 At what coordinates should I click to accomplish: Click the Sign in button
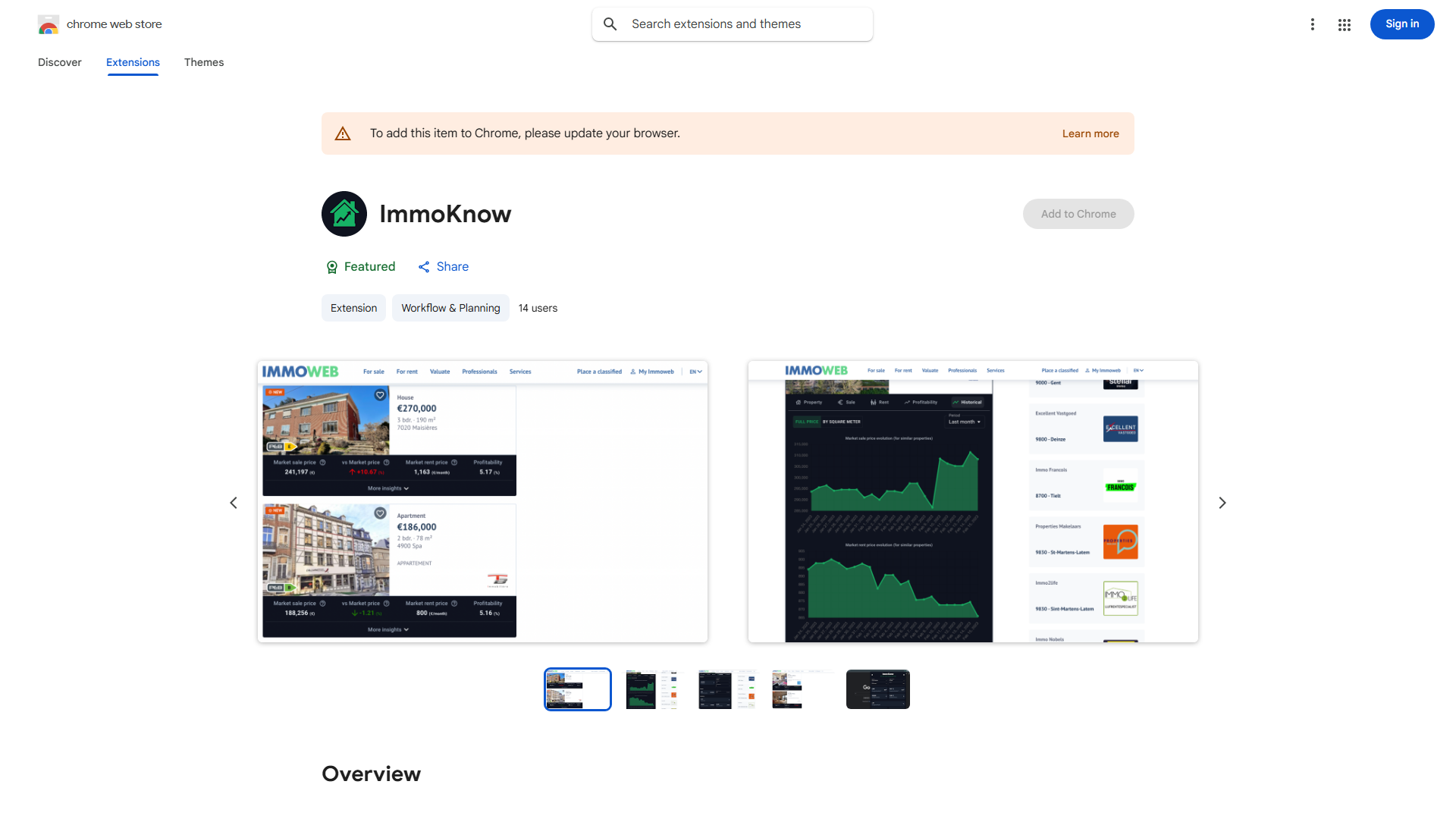point(1401,24)
